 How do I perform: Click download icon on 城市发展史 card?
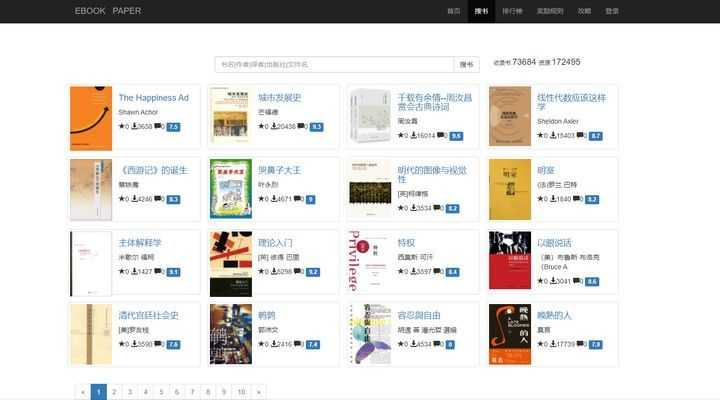point(274,126)
